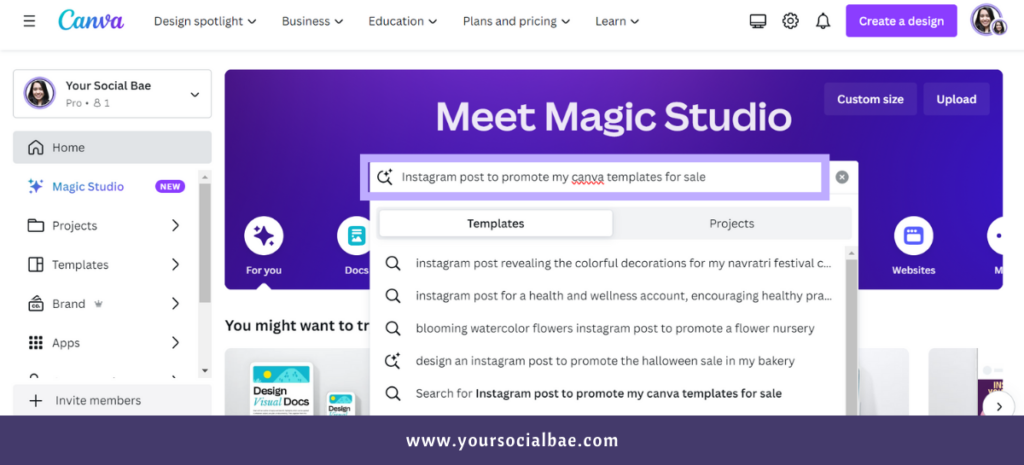Select the For you sparkle circle icon
Screen dimensions: 1024x465
(x=264, y=236)
